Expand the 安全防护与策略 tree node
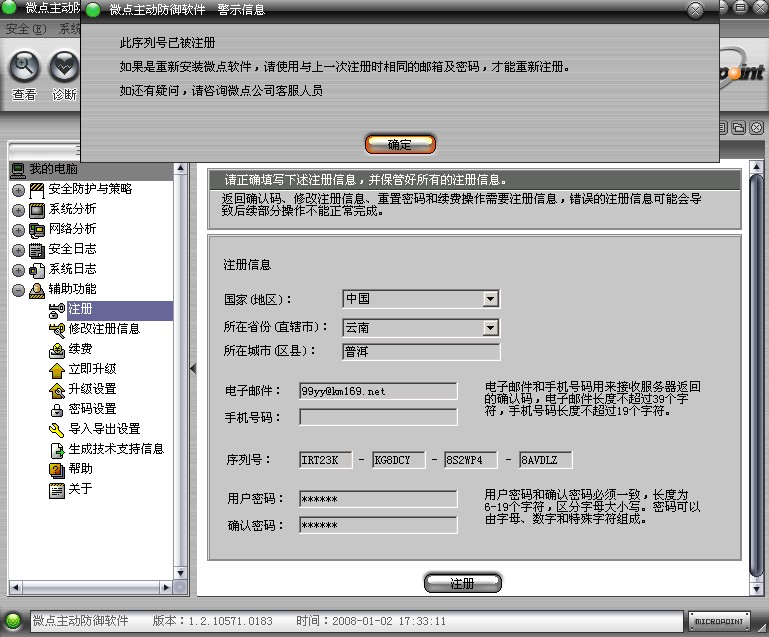This screenshot has width=769, height=637. 18,190
